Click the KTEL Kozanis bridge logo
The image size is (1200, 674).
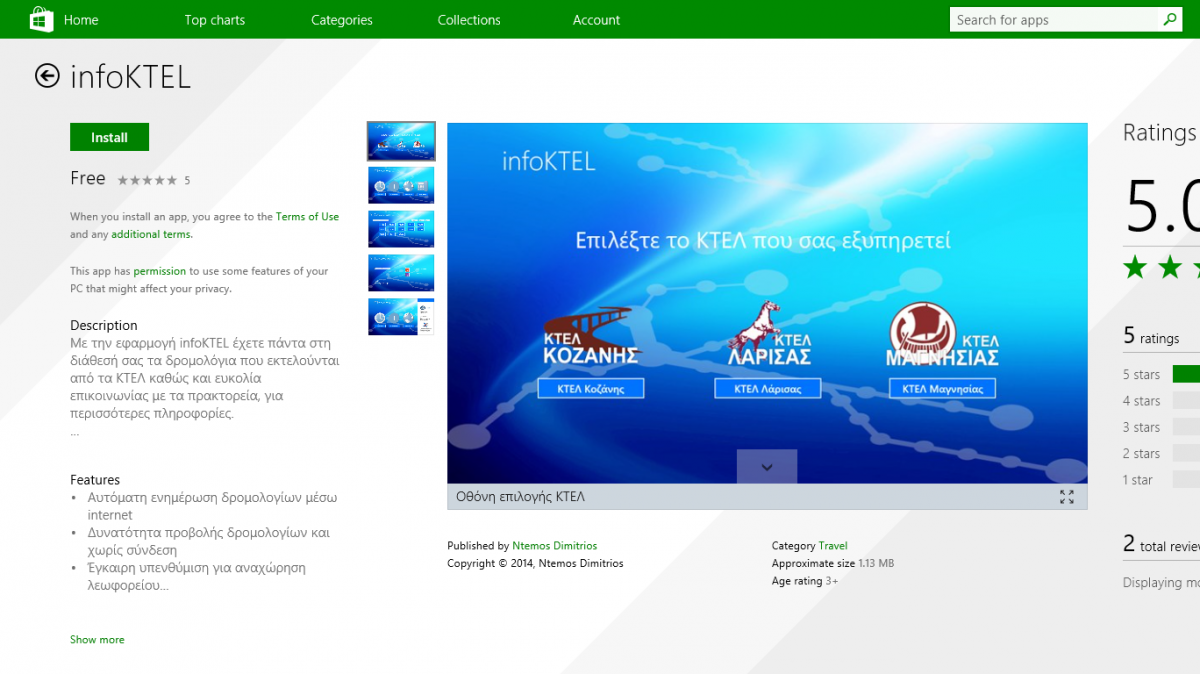[x=591, y=335]
